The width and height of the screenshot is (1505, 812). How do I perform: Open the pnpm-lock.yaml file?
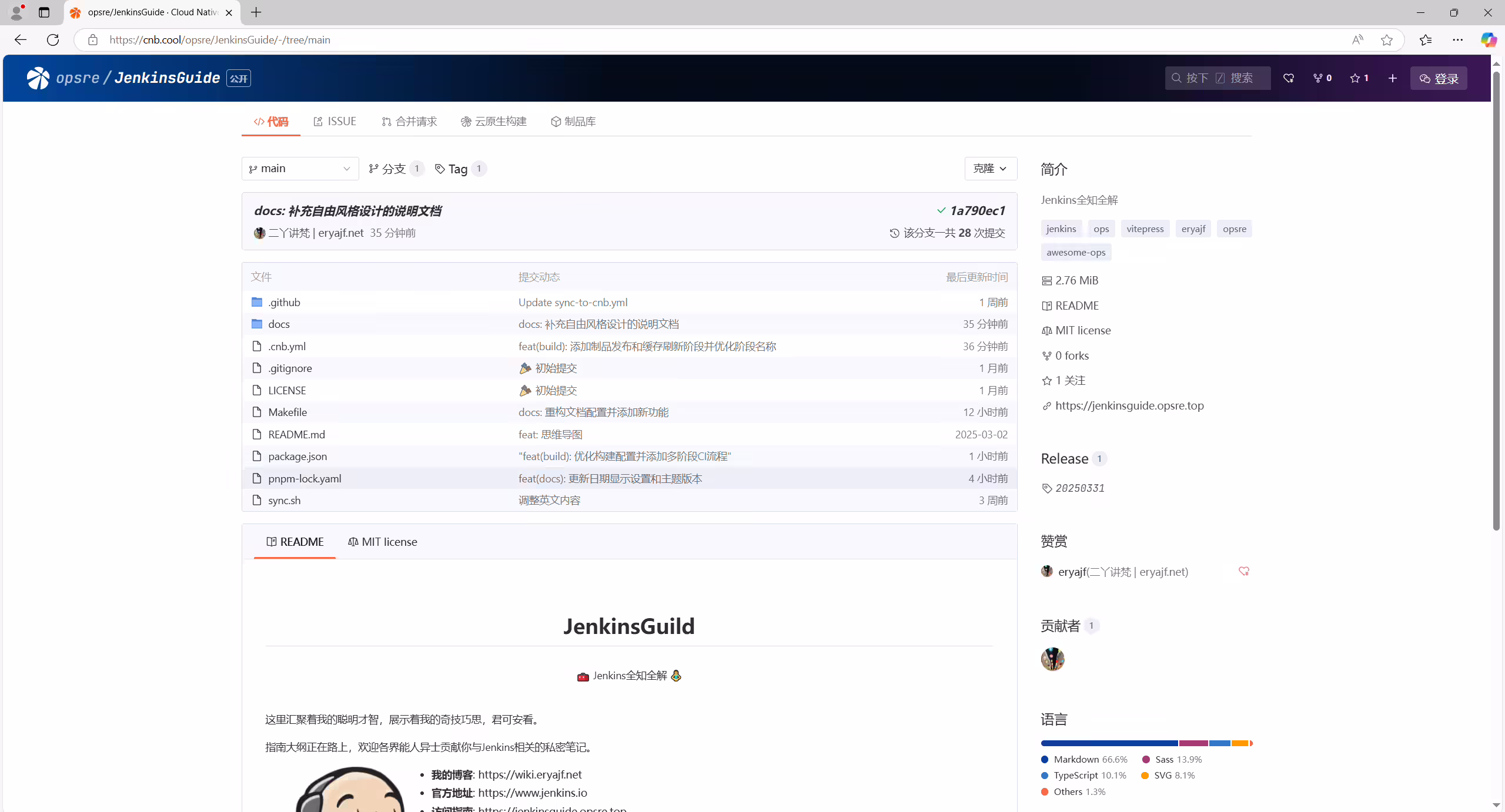tap(305, 478)
